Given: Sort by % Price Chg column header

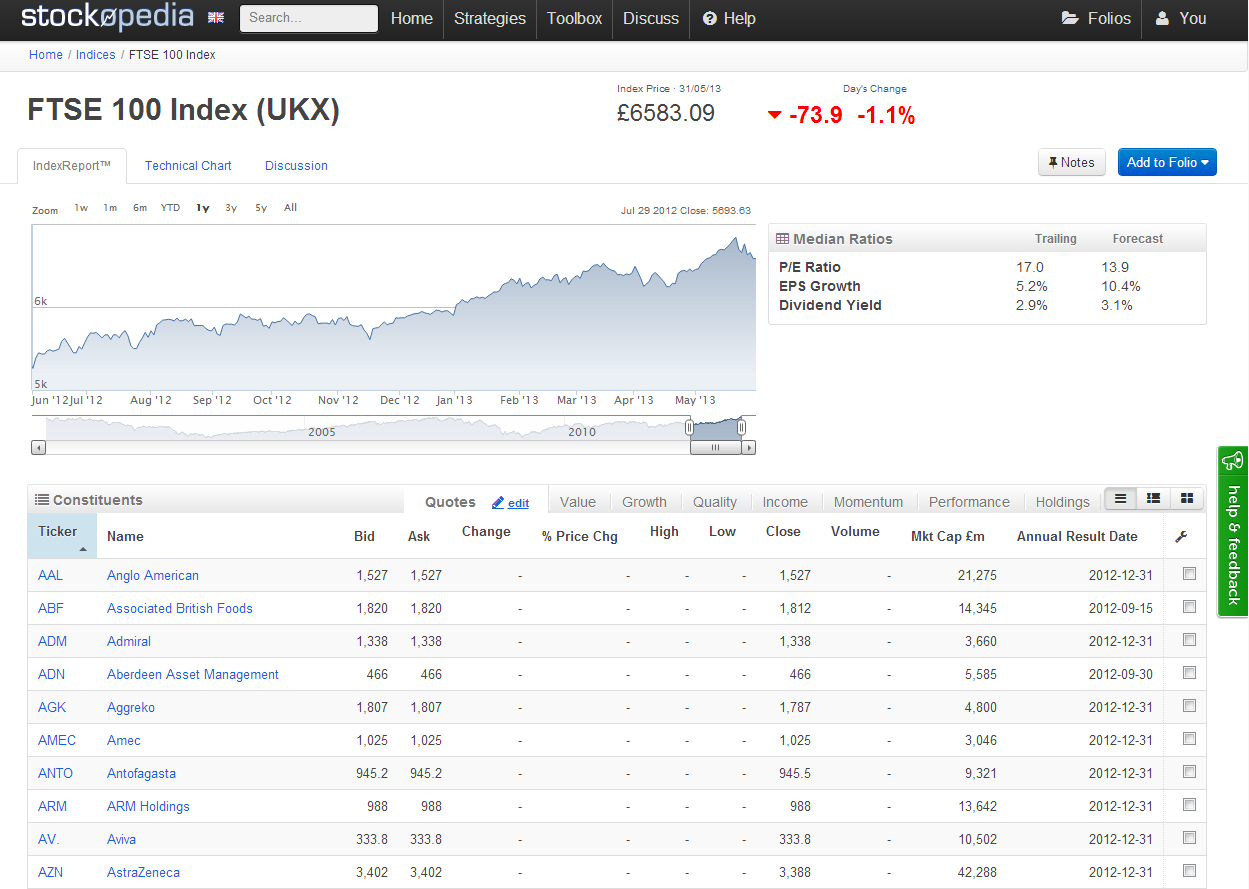Looking at the screenshot, I should click(580, 536).
